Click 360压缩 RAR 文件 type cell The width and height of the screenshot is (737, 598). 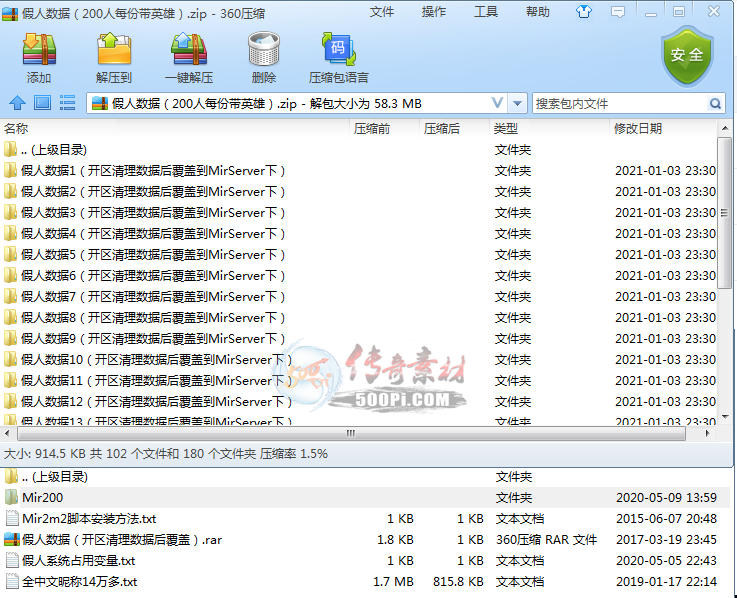point(546,539)
